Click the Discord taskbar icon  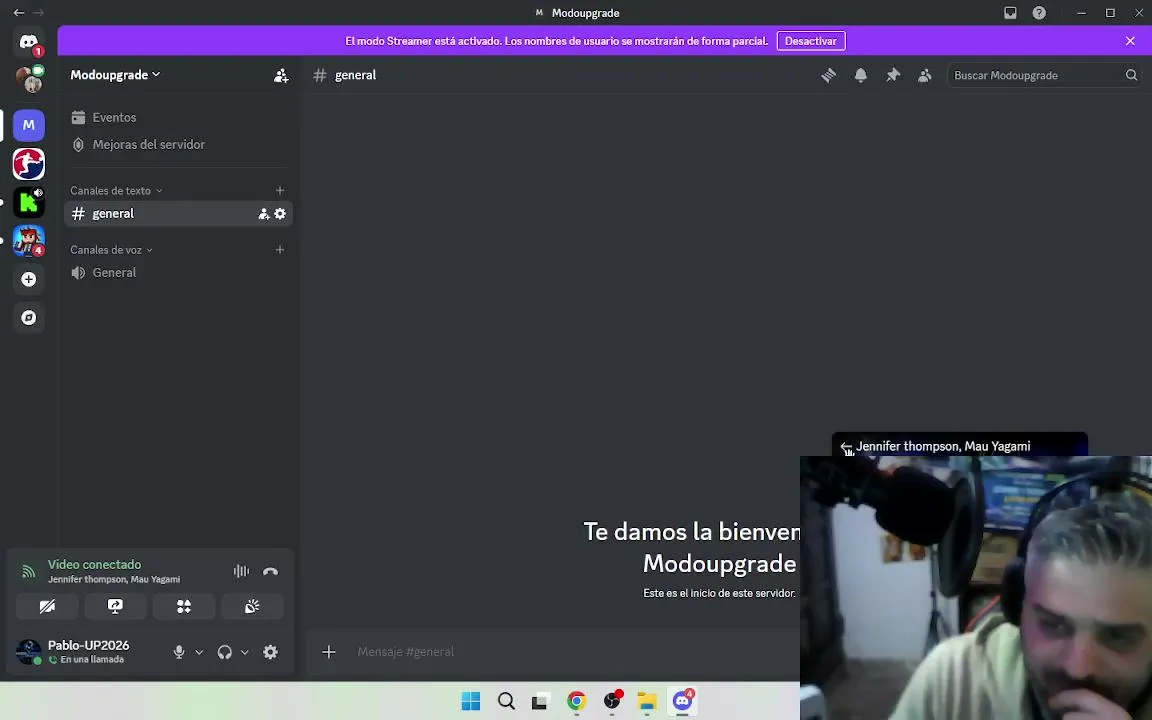683,701
